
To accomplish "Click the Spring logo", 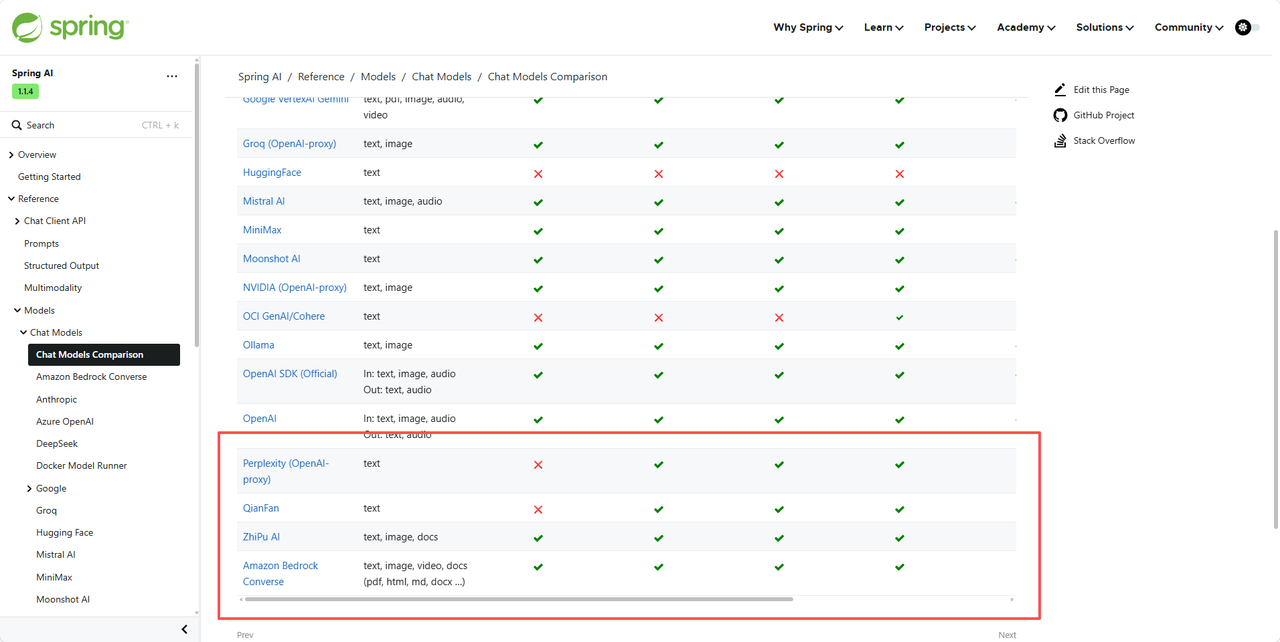I will click(69, 27).
